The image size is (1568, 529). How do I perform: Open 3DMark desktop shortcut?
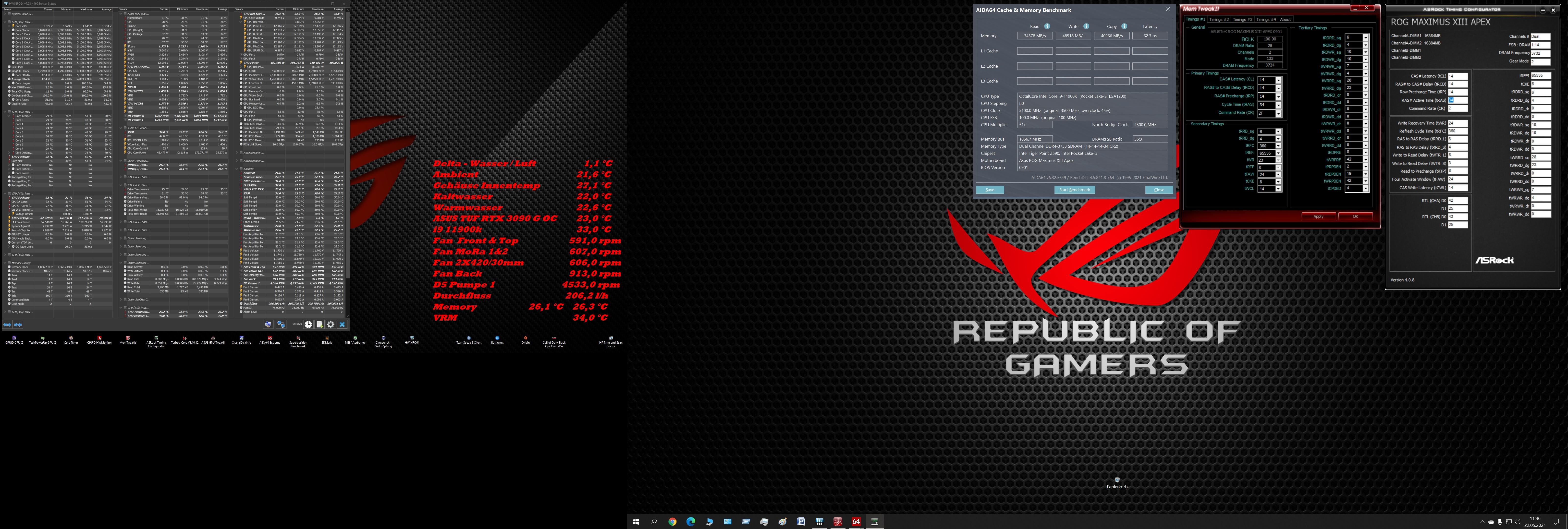point(327,340)
